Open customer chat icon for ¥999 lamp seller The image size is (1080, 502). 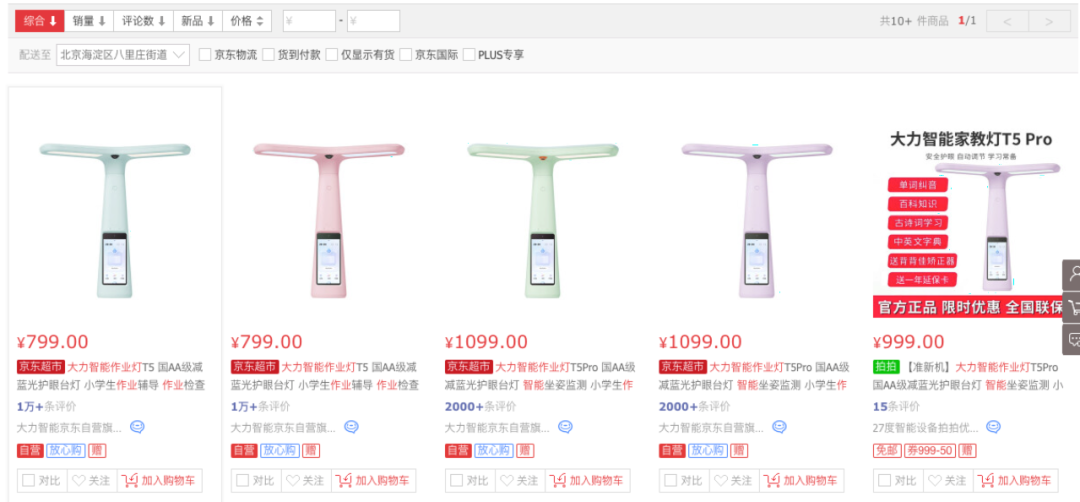pyautogui.click(x=993, y=428)
